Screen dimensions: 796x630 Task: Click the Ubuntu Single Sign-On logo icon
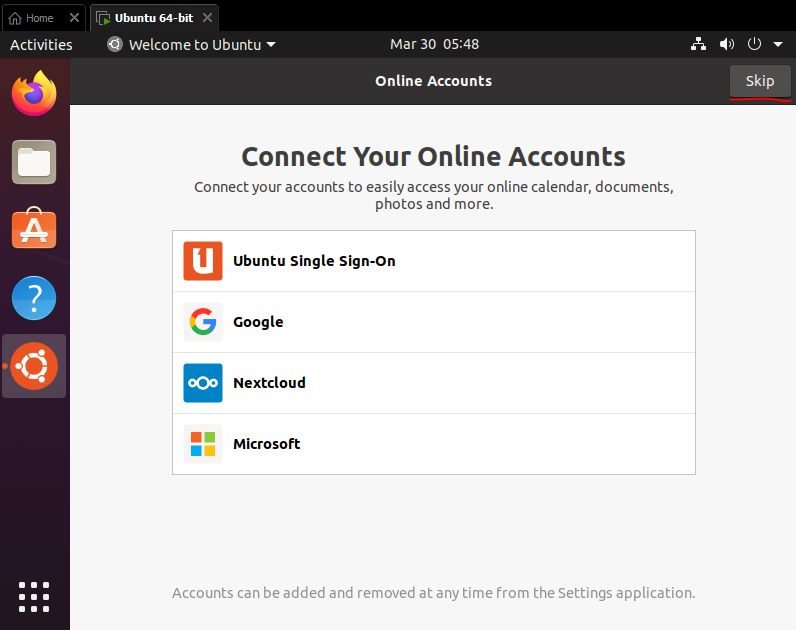203,261
